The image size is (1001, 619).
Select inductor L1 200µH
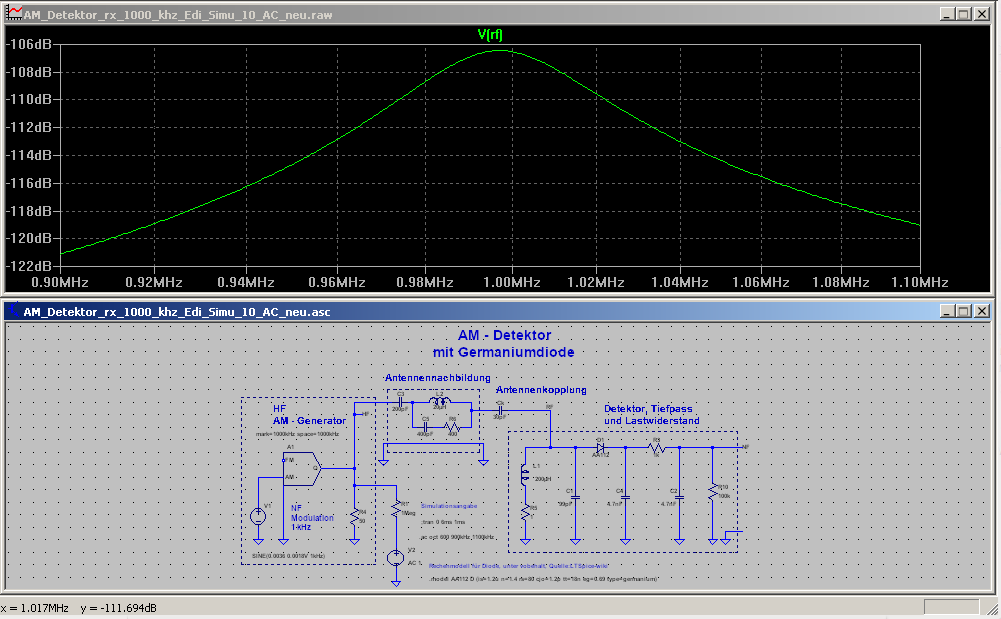[525, 476]
